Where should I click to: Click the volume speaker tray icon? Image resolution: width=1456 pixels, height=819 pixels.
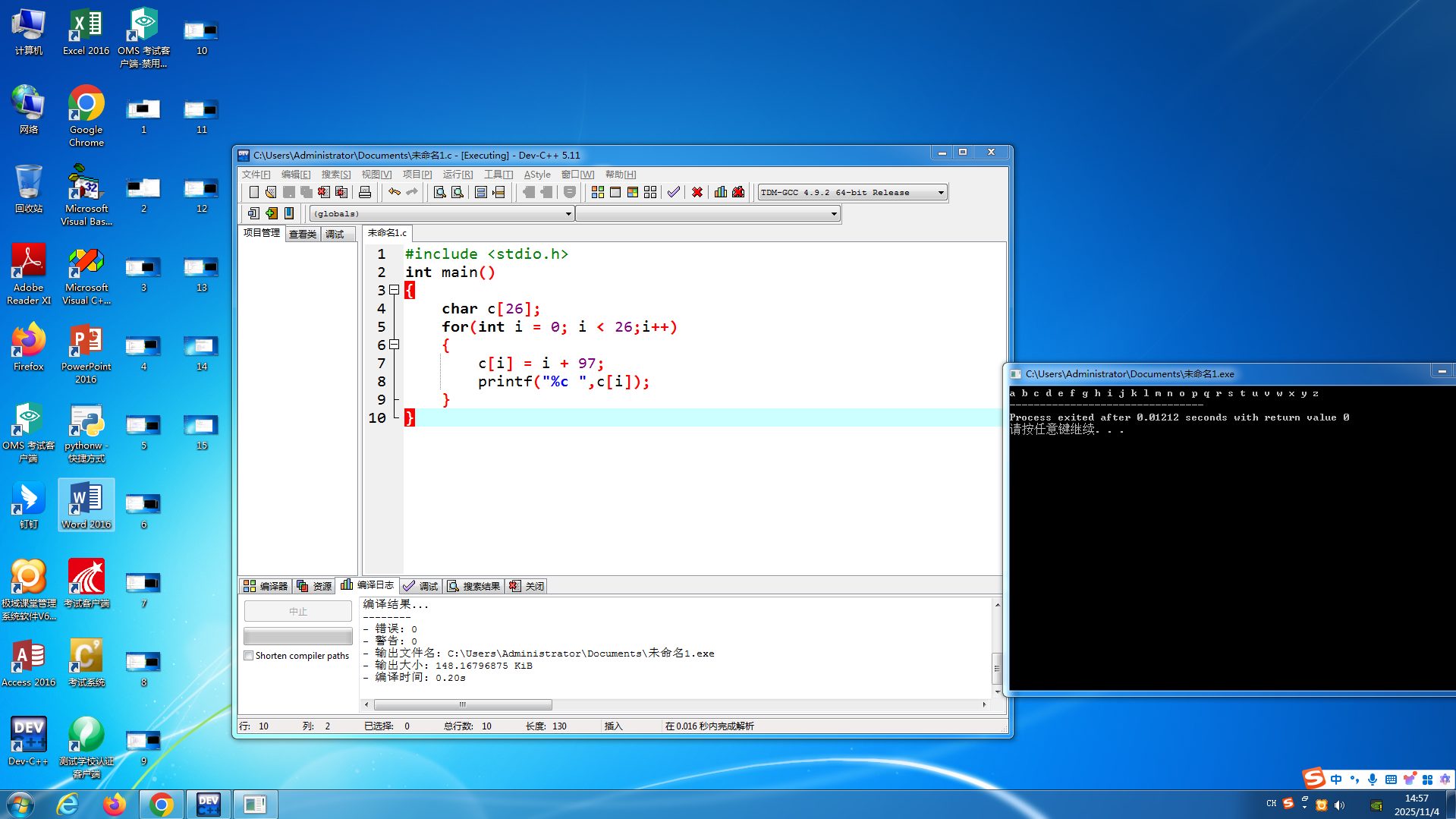click(x=1339, y=805)
